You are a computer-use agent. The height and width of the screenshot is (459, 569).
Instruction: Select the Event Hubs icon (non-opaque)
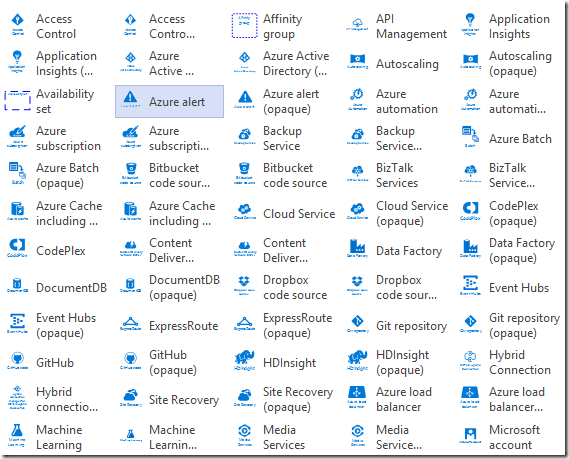(x=470, y=286)
